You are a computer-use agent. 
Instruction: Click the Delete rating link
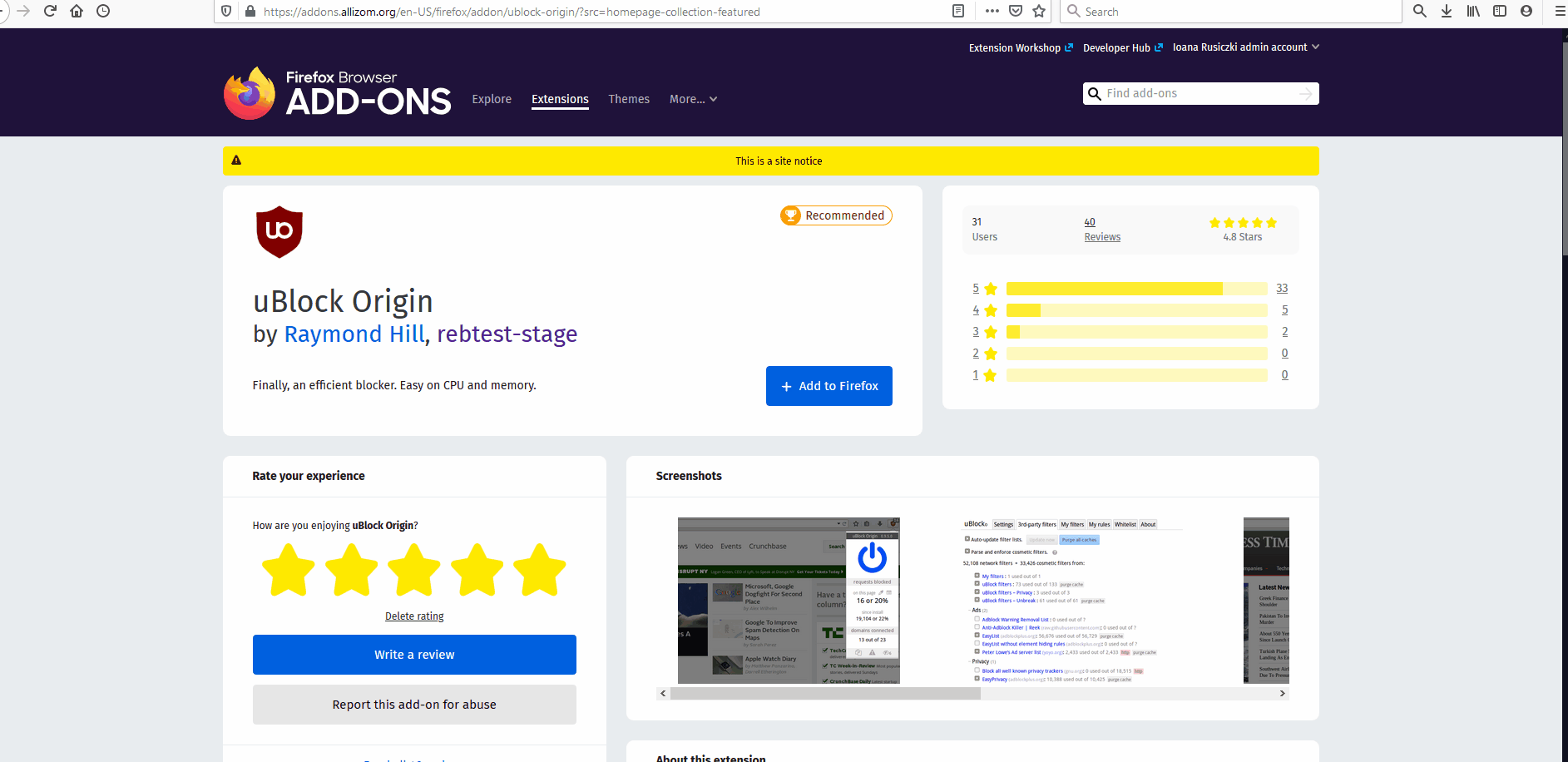414,616
